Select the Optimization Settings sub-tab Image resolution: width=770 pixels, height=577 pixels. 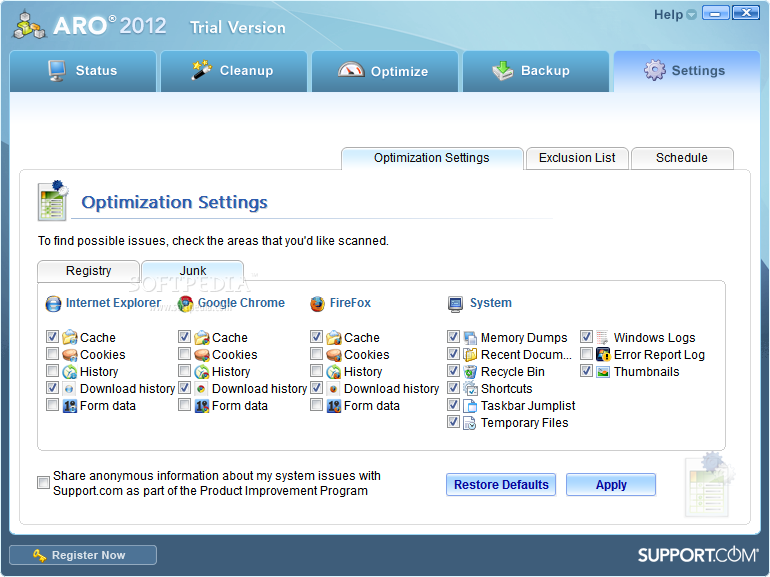[432, 158]
